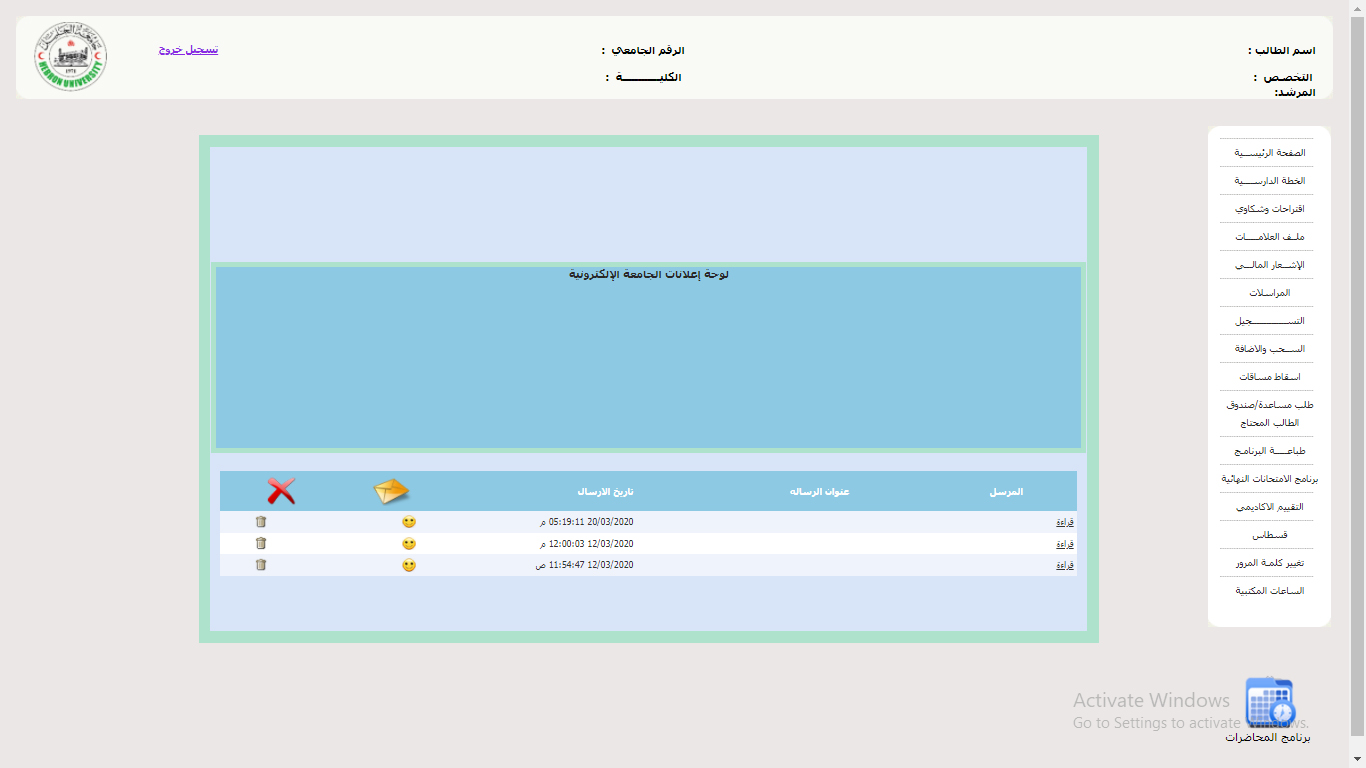Click the university logo in the header
1366x768 pixels.
tap(70, 57)
